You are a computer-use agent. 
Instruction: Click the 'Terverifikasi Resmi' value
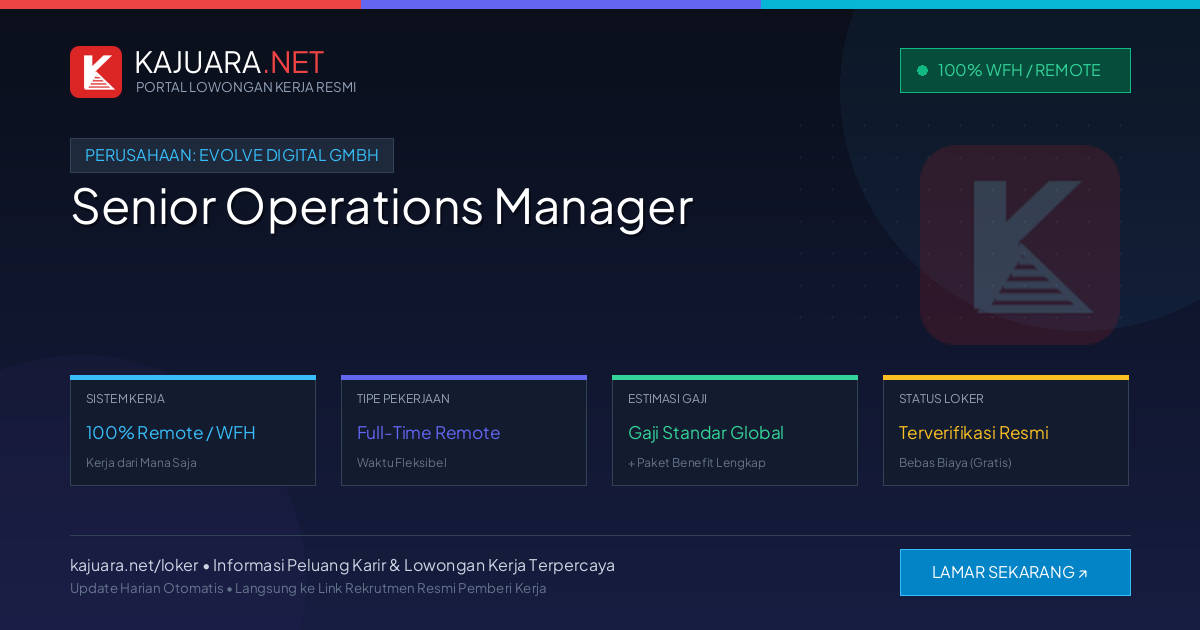pyautogui.click(x=974, y=433)
